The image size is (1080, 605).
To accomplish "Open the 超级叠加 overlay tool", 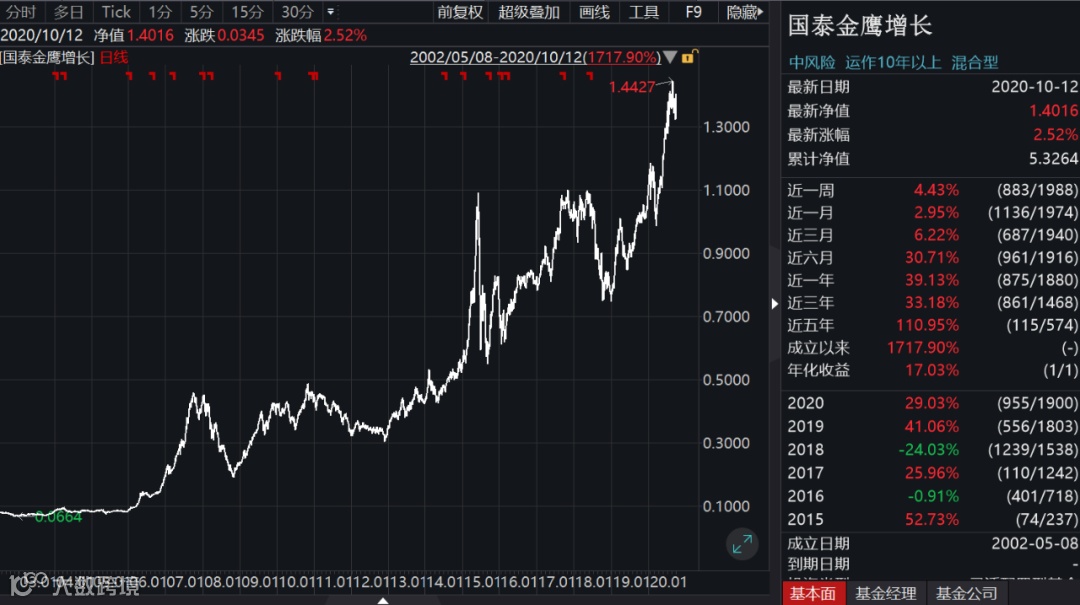I will [x=528, y=12].
